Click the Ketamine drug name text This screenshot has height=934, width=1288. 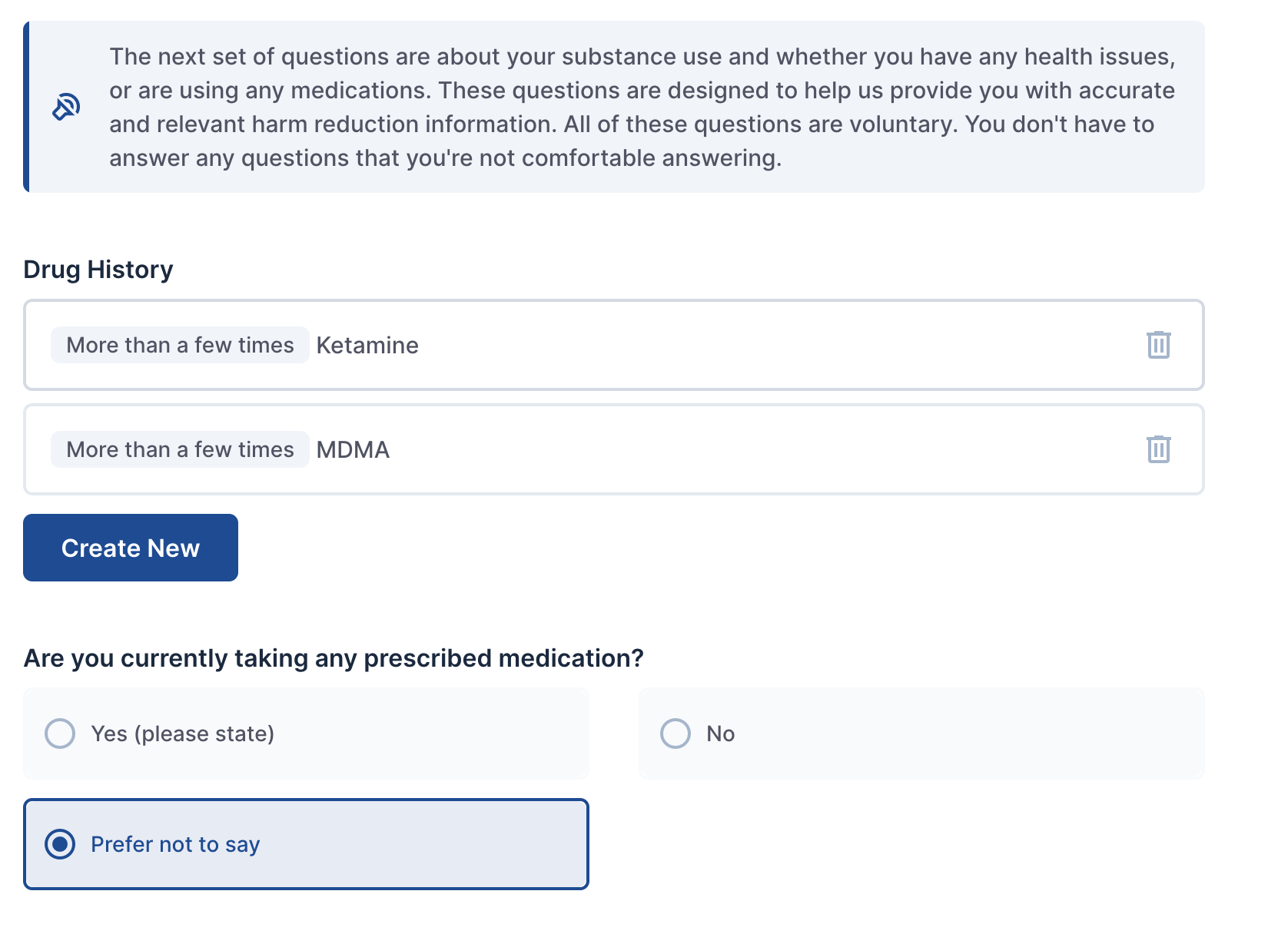pos(367,345)
